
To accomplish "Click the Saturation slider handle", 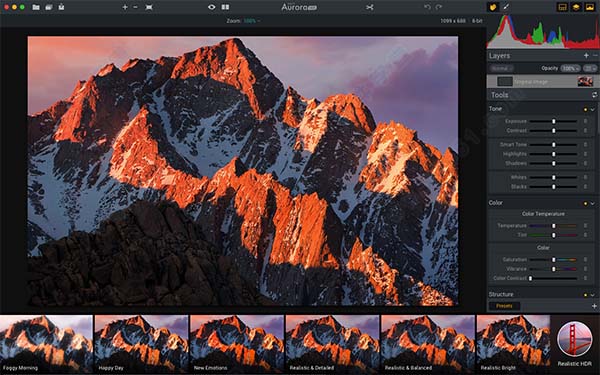I will click(x=553, y=259).
